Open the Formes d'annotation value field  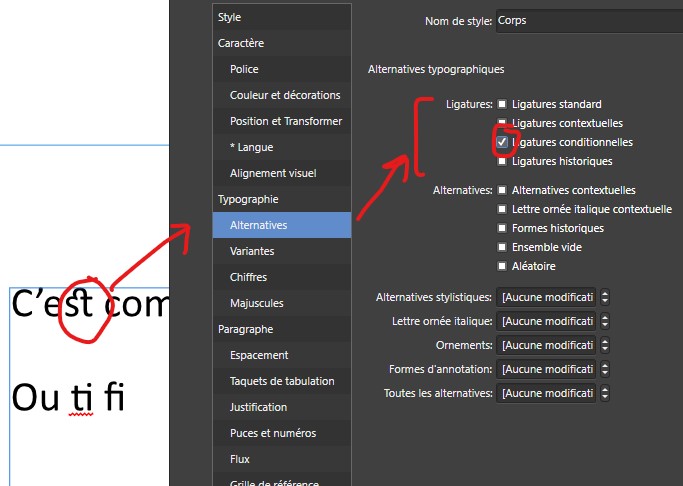click(x=546, y=369)
